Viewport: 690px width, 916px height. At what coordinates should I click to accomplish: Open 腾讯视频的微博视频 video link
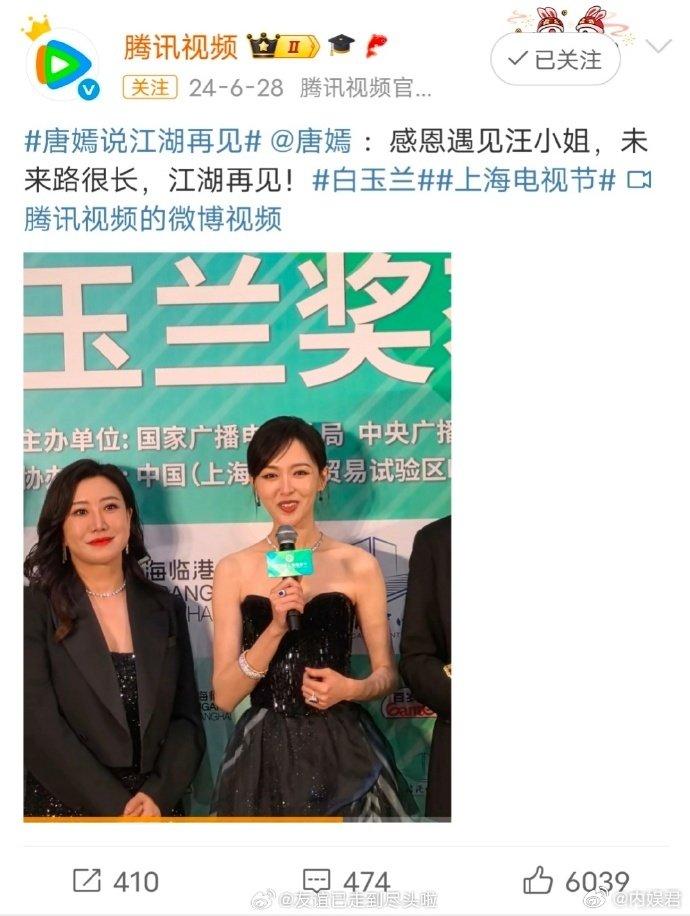click(153, 219)
